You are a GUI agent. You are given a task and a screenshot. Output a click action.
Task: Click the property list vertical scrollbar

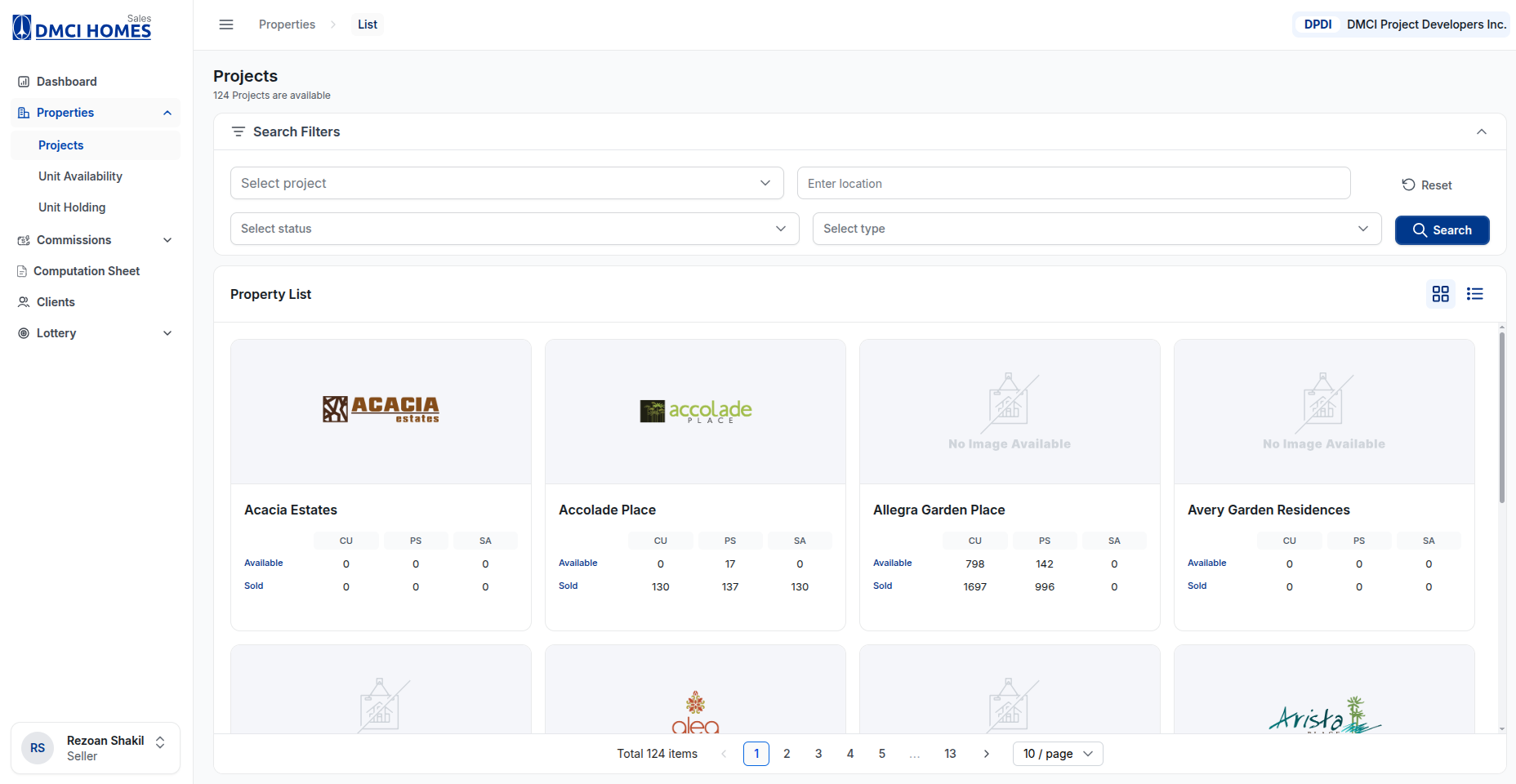point(1502,416)
